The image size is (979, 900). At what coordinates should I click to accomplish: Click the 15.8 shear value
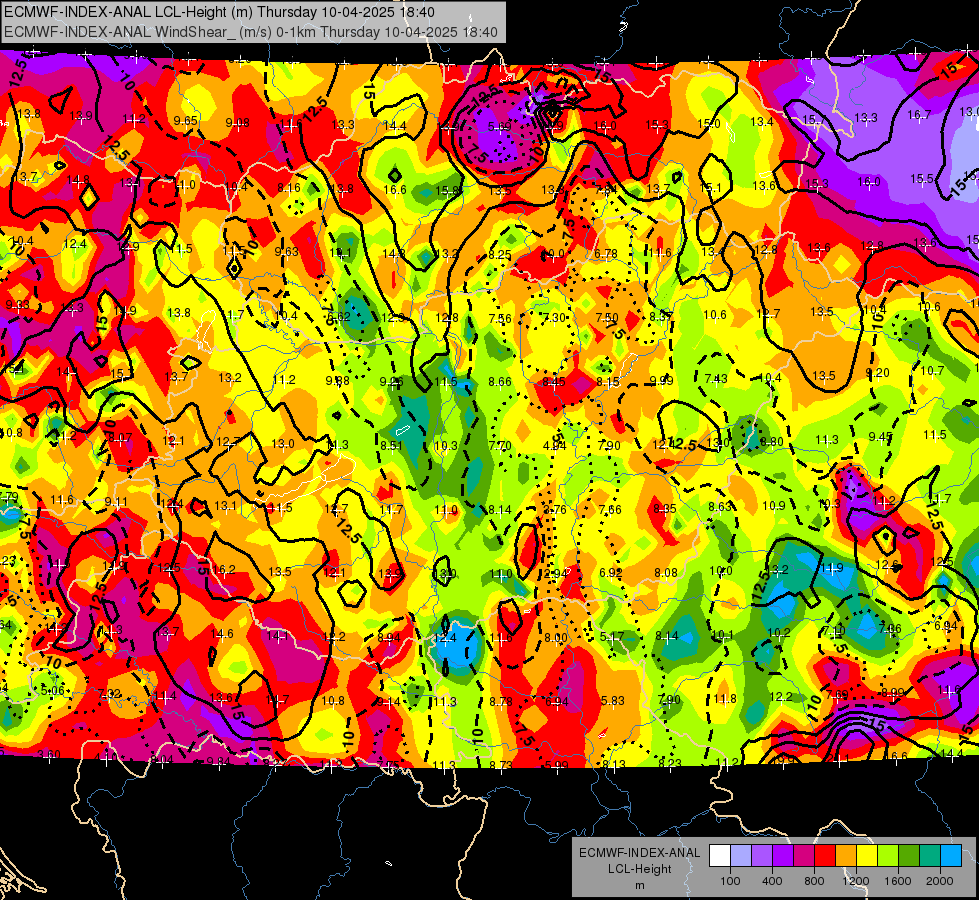click(x=447, y=190)
